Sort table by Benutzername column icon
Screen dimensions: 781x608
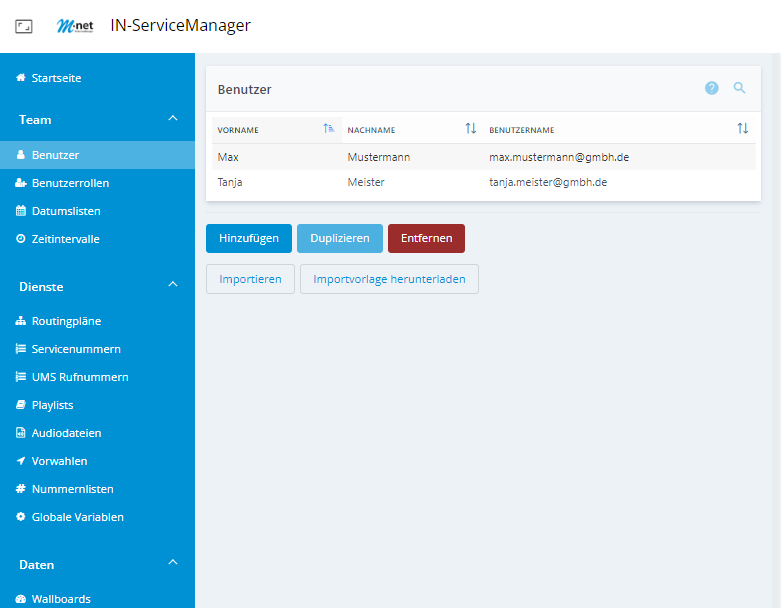click(742, 129)
